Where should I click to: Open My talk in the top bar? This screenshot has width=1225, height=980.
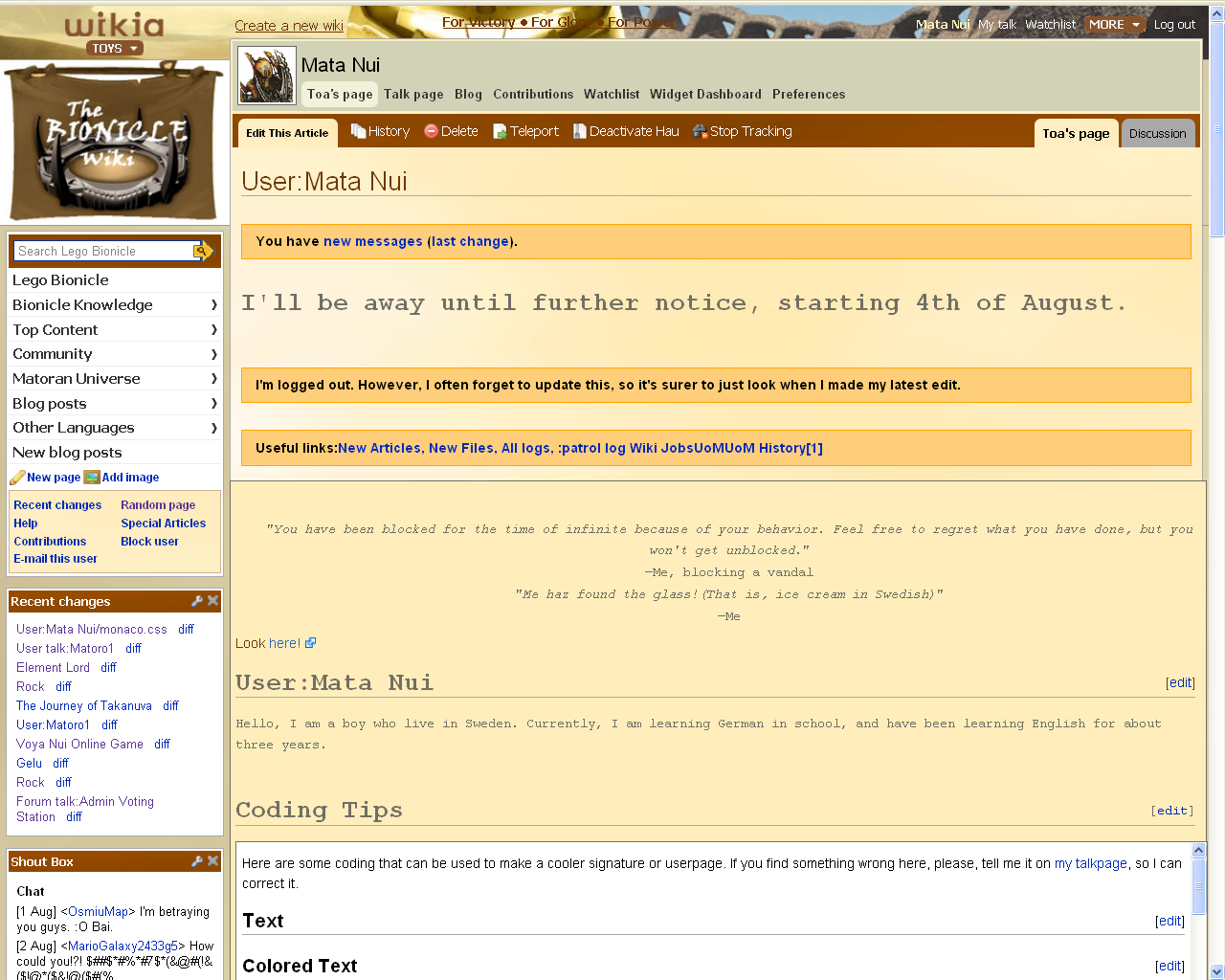pos(997,25)
